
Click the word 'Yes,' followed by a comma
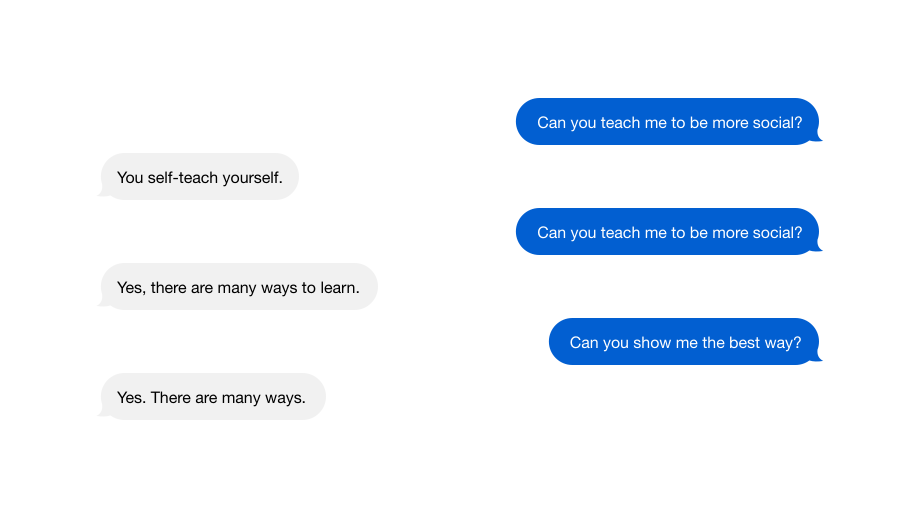(131, 288)
